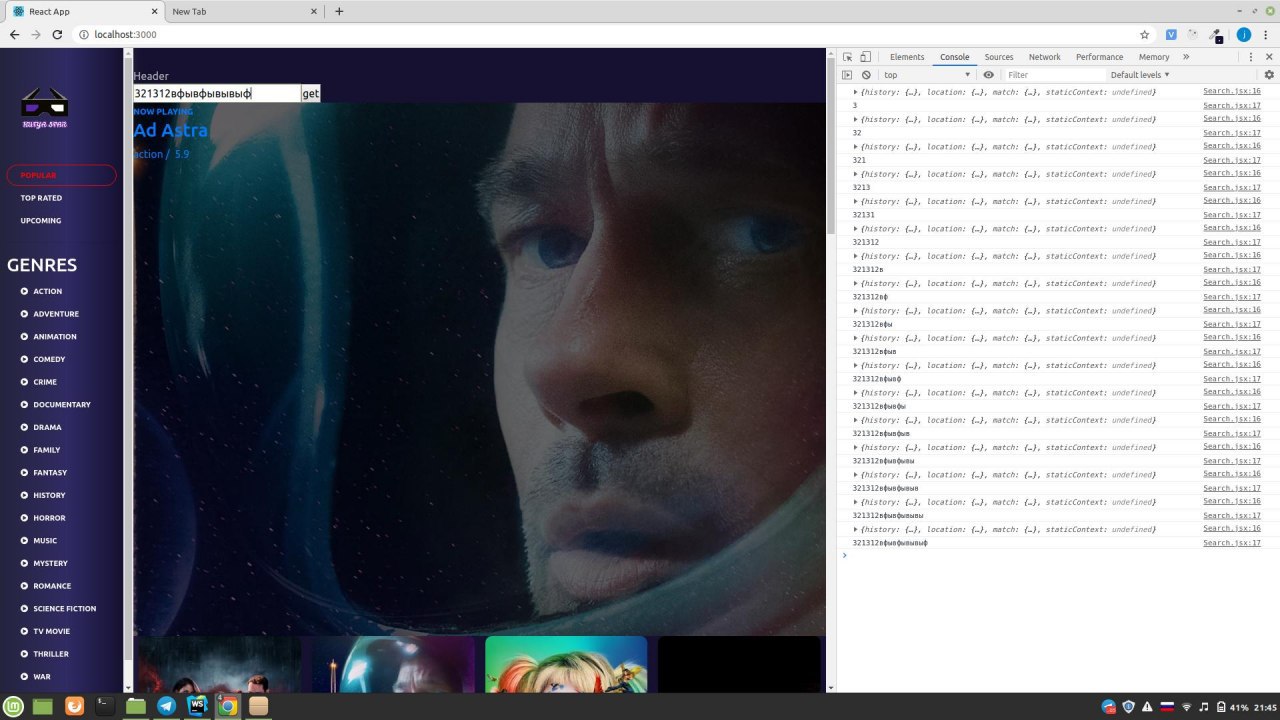
Task: Clear the console with the ban icon
Action: click(x=866, y=75)
